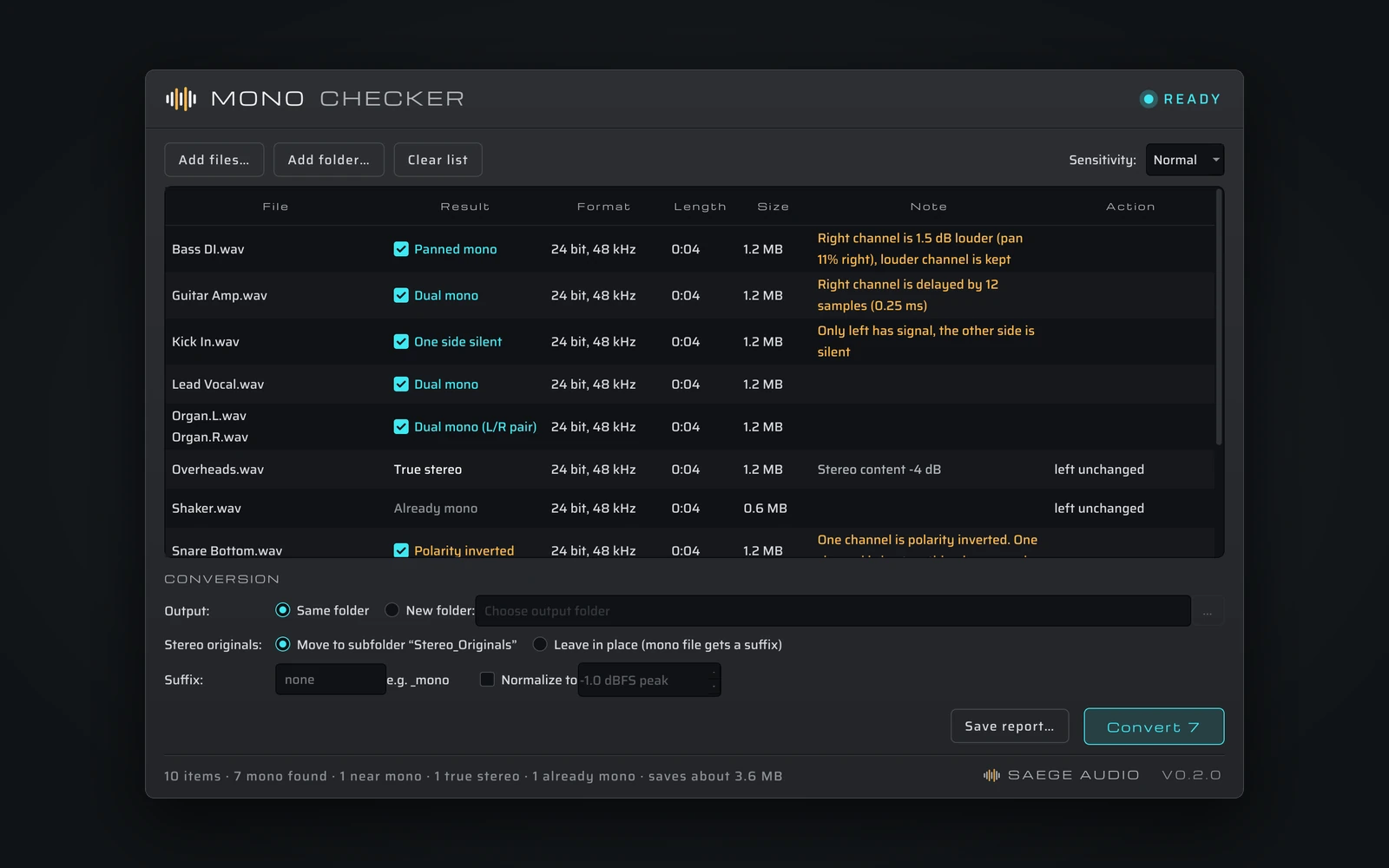This screenshot has height=868, width=1389.
Task: Uncheck the Guitar Amp.wav Dual mono checkbox
Action: pos(401,295)
